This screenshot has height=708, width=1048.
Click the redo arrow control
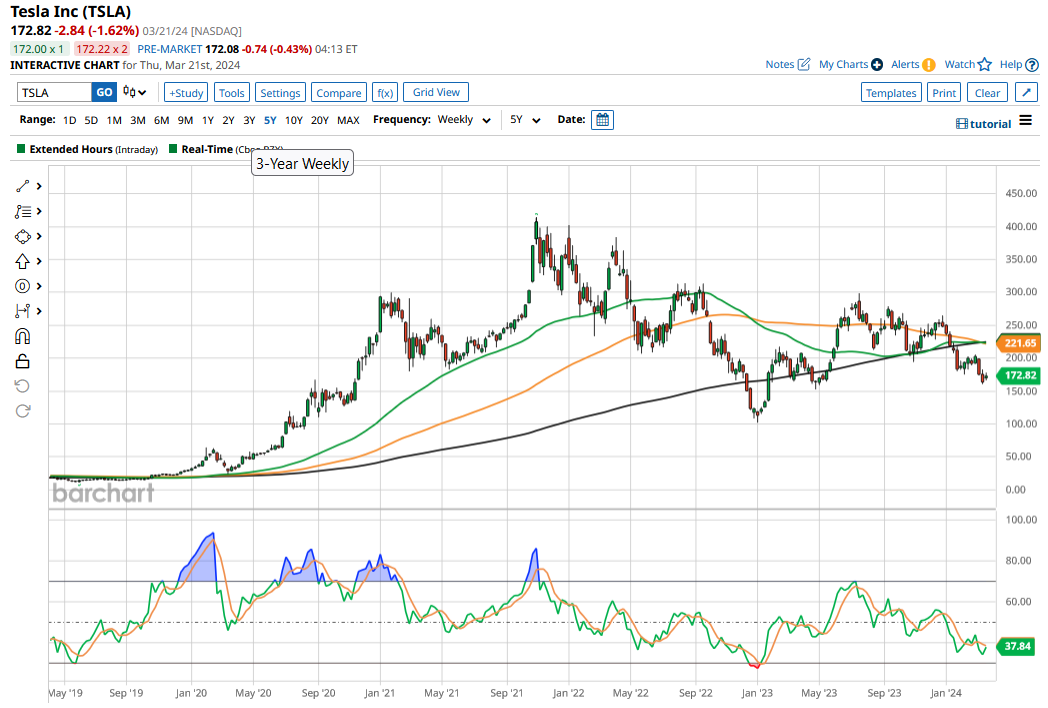[x=22, y=411]
